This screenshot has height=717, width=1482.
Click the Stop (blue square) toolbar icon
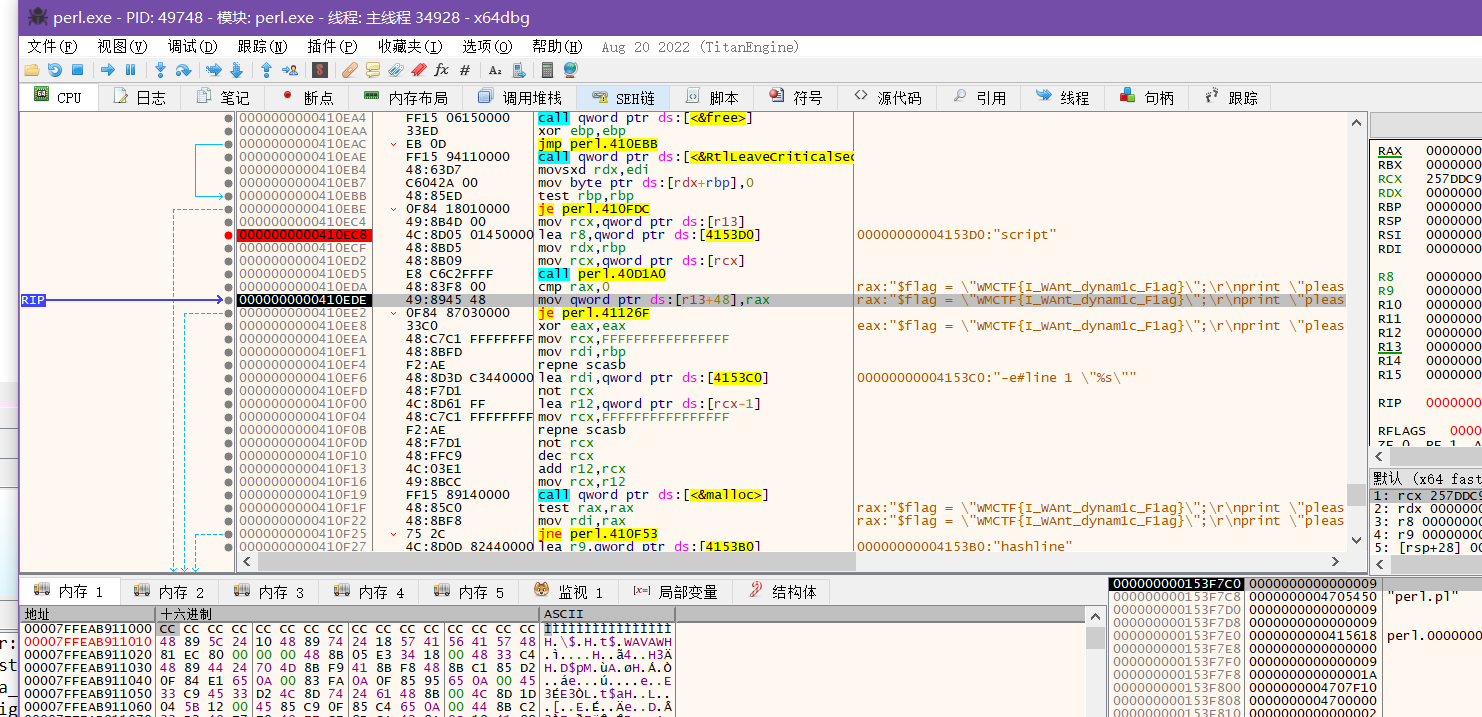77,70
